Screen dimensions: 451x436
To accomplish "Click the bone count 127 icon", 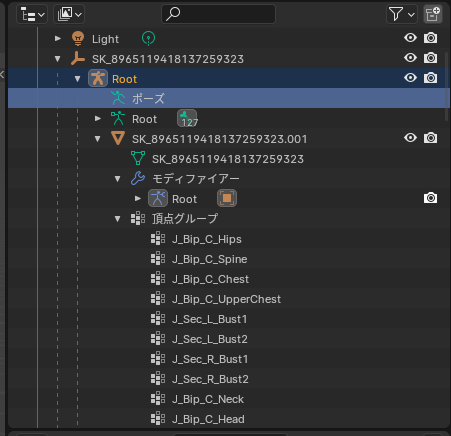I will tap(187, 118).
